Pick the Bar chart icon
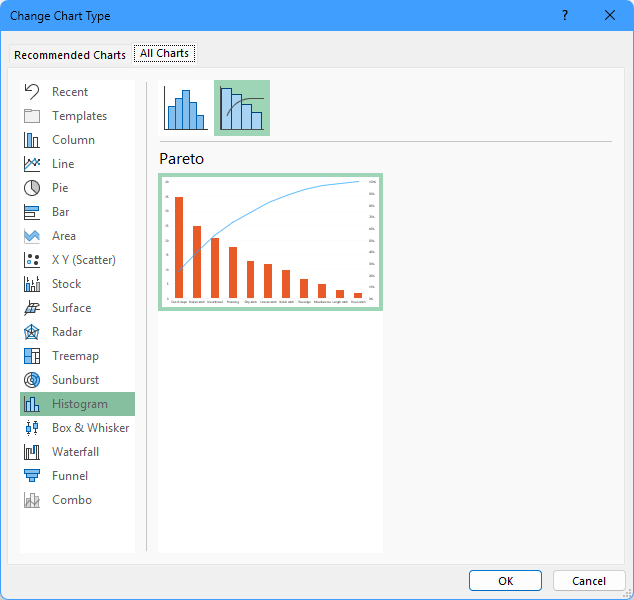634x600 pixels. pos(32,212)
